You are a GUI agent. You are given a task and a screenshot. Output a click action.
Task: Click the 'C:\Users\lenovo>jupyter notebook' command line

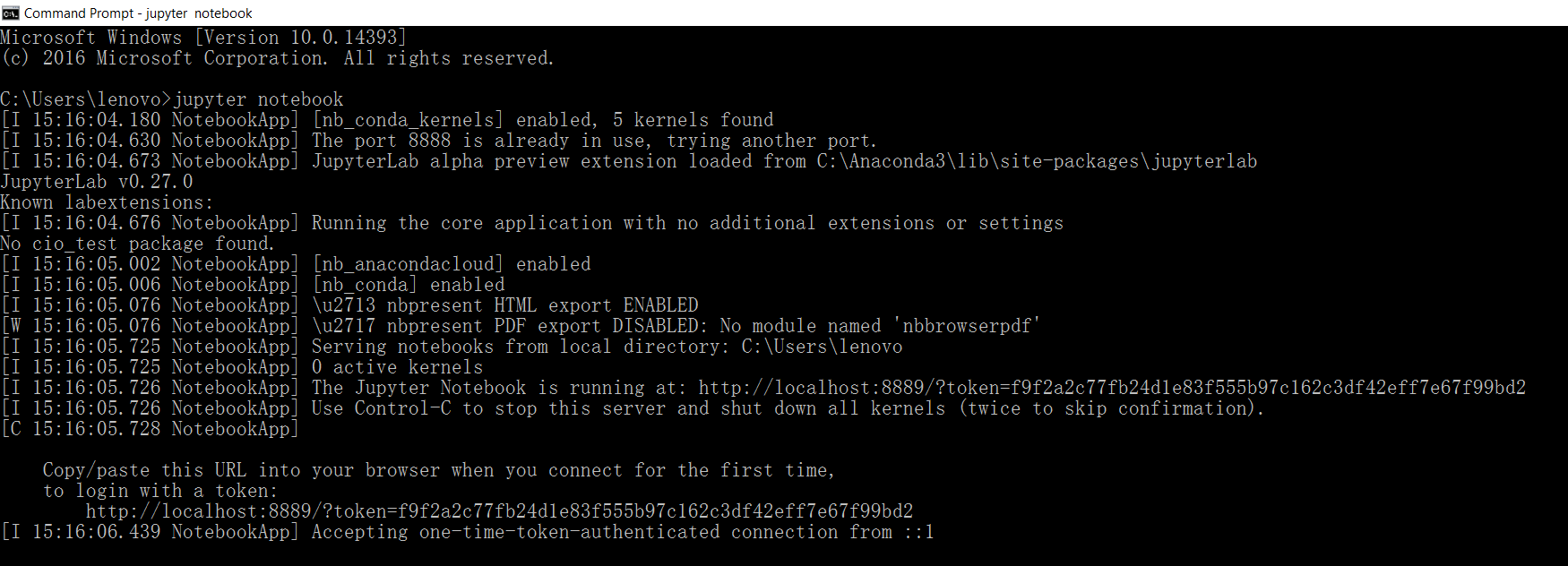click(173, 99)
